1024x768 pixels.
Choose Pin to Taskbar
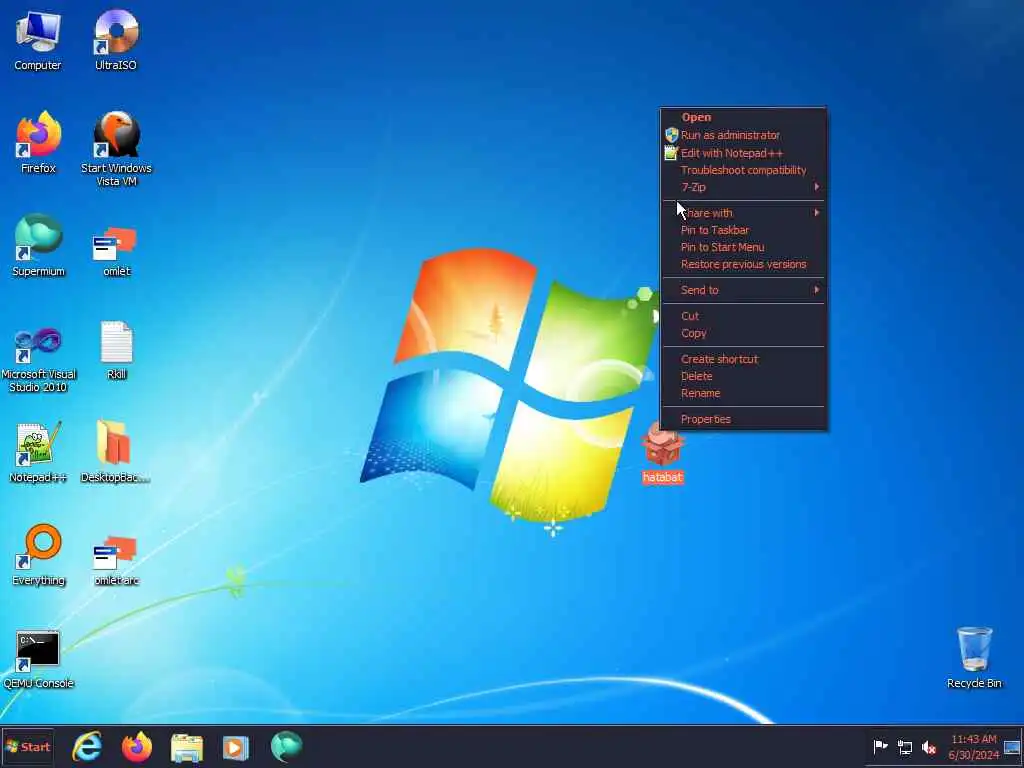click(744, 230)
